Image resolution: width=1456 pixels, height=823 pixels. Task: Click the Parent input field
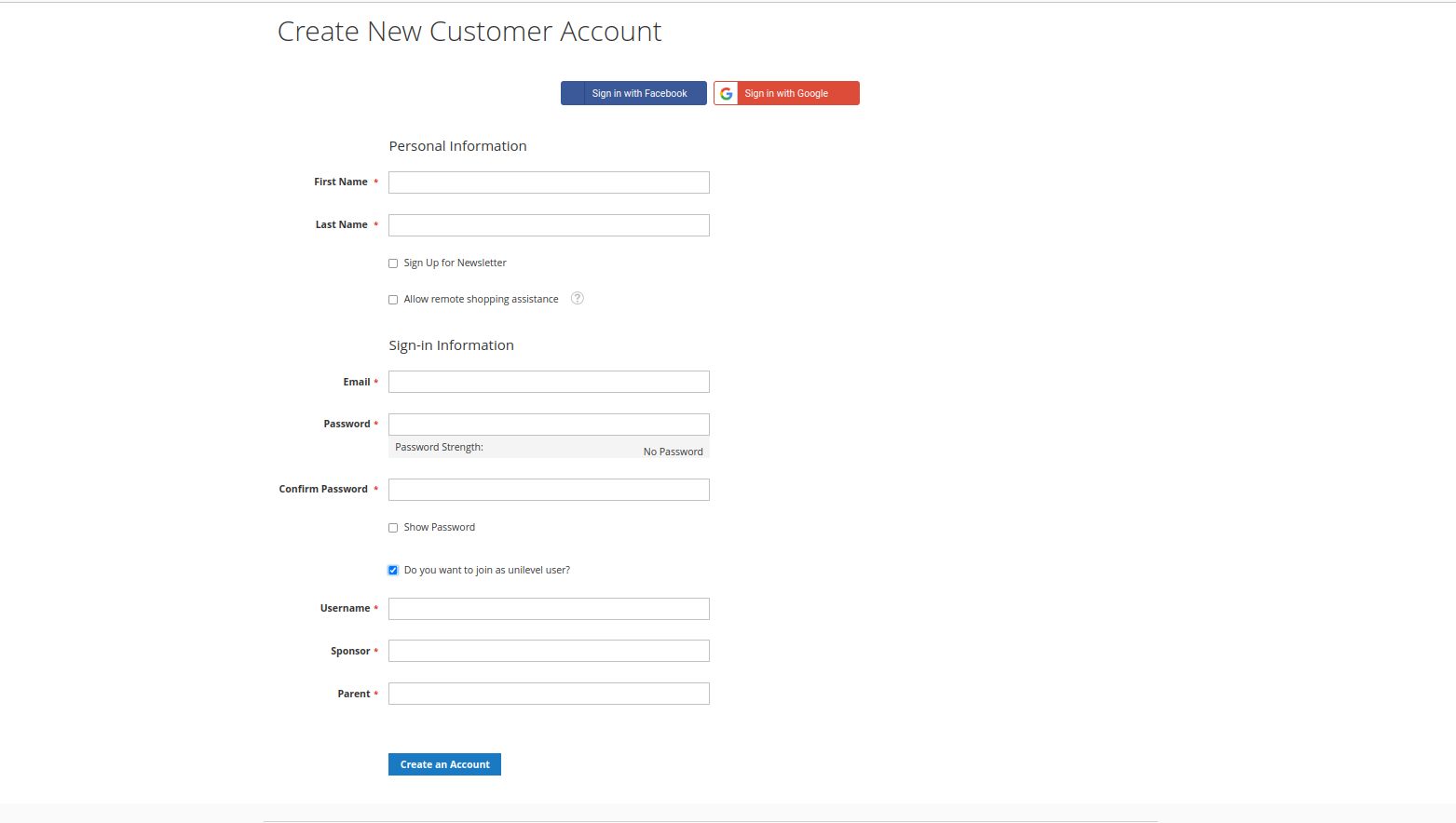tap(548, 693)
